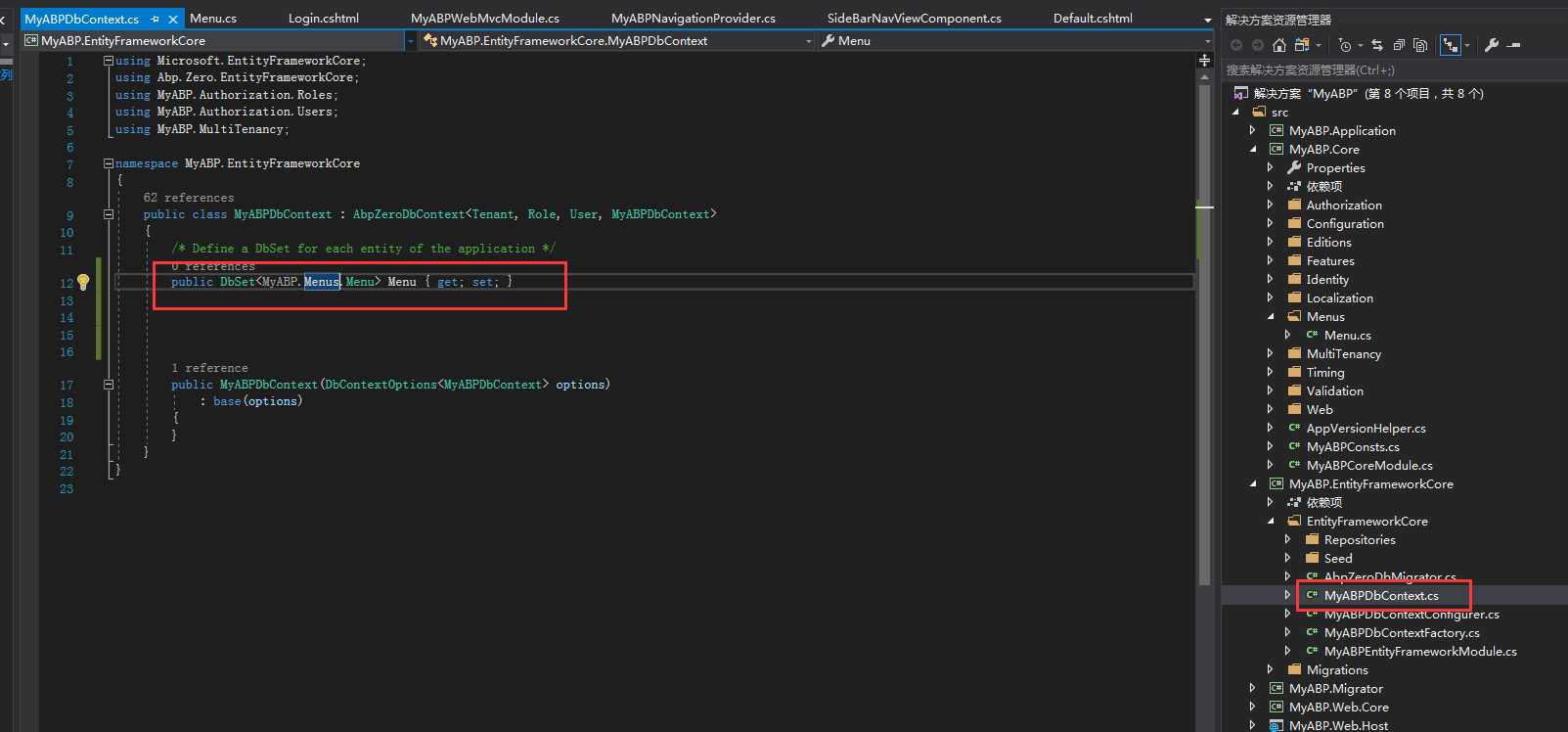Collapse the Menus folder arrow
Viewport: 1568px width, 732px height.
[1271, 316]
